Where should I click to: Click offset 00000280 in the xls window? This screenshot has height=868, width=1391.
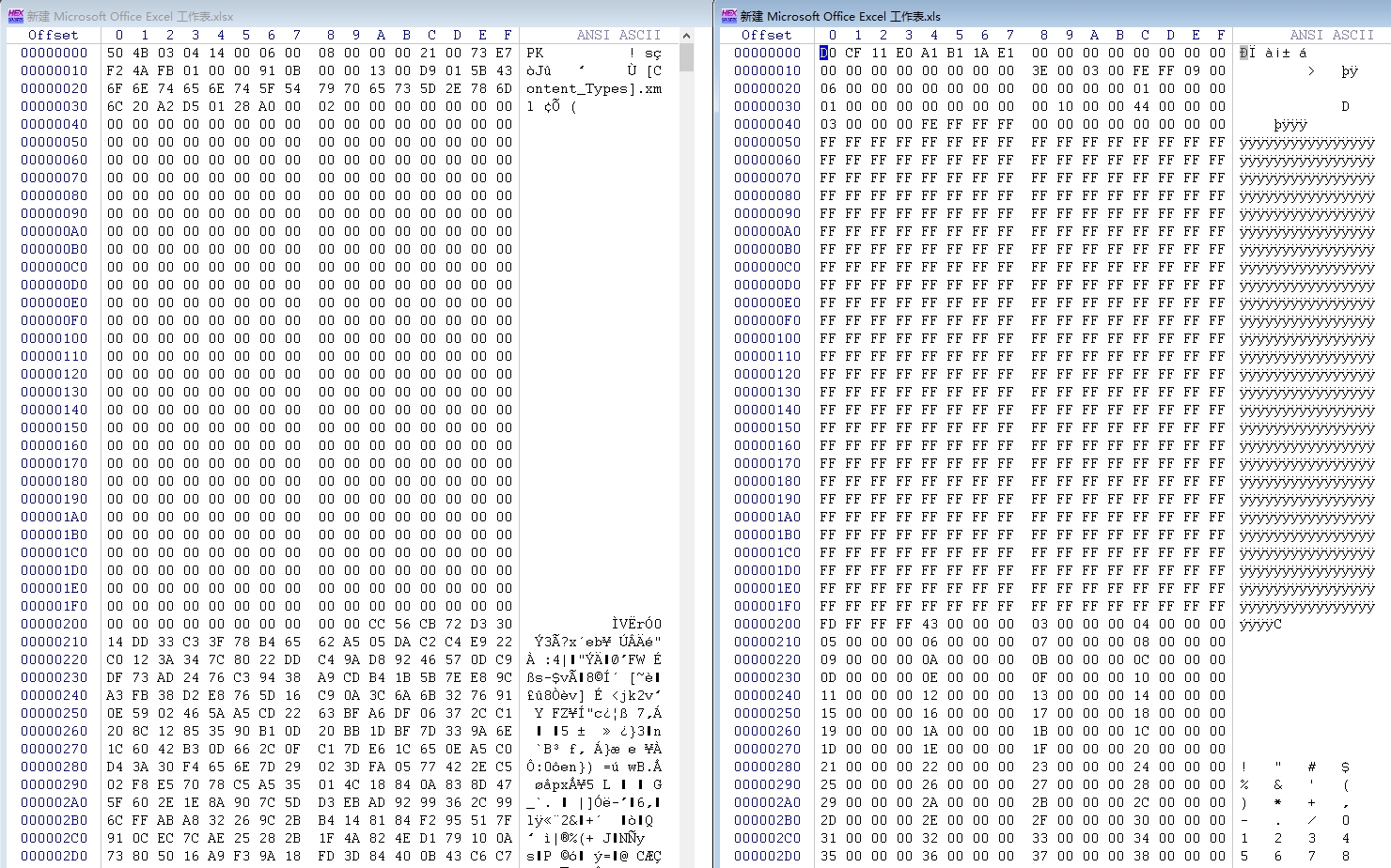[767, 767]
